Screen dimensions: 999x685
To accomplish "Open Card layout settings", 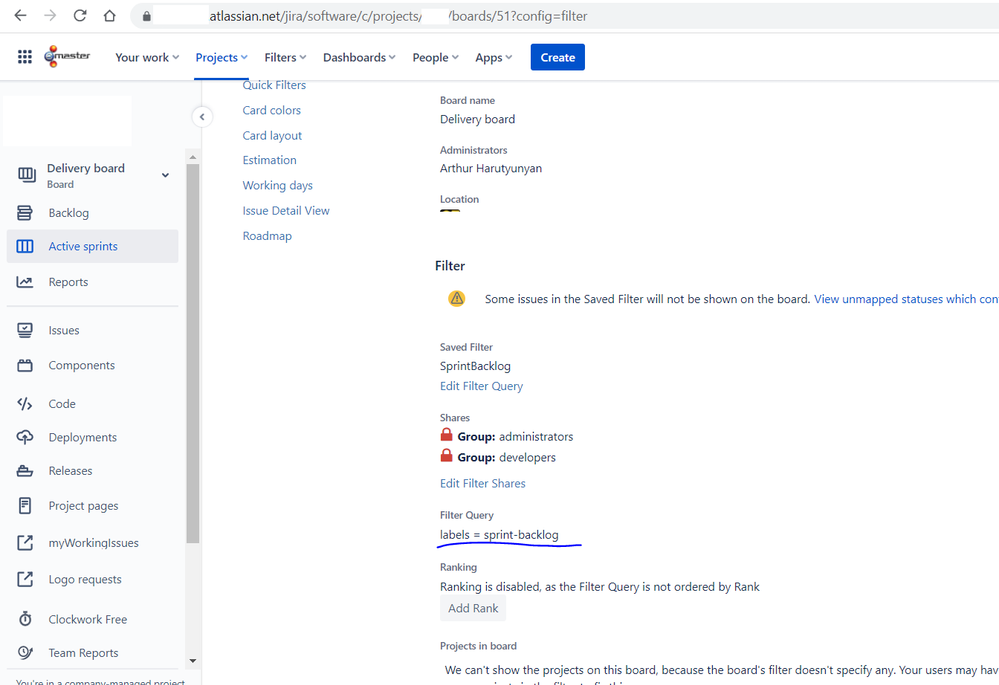I will pos(272,136).
